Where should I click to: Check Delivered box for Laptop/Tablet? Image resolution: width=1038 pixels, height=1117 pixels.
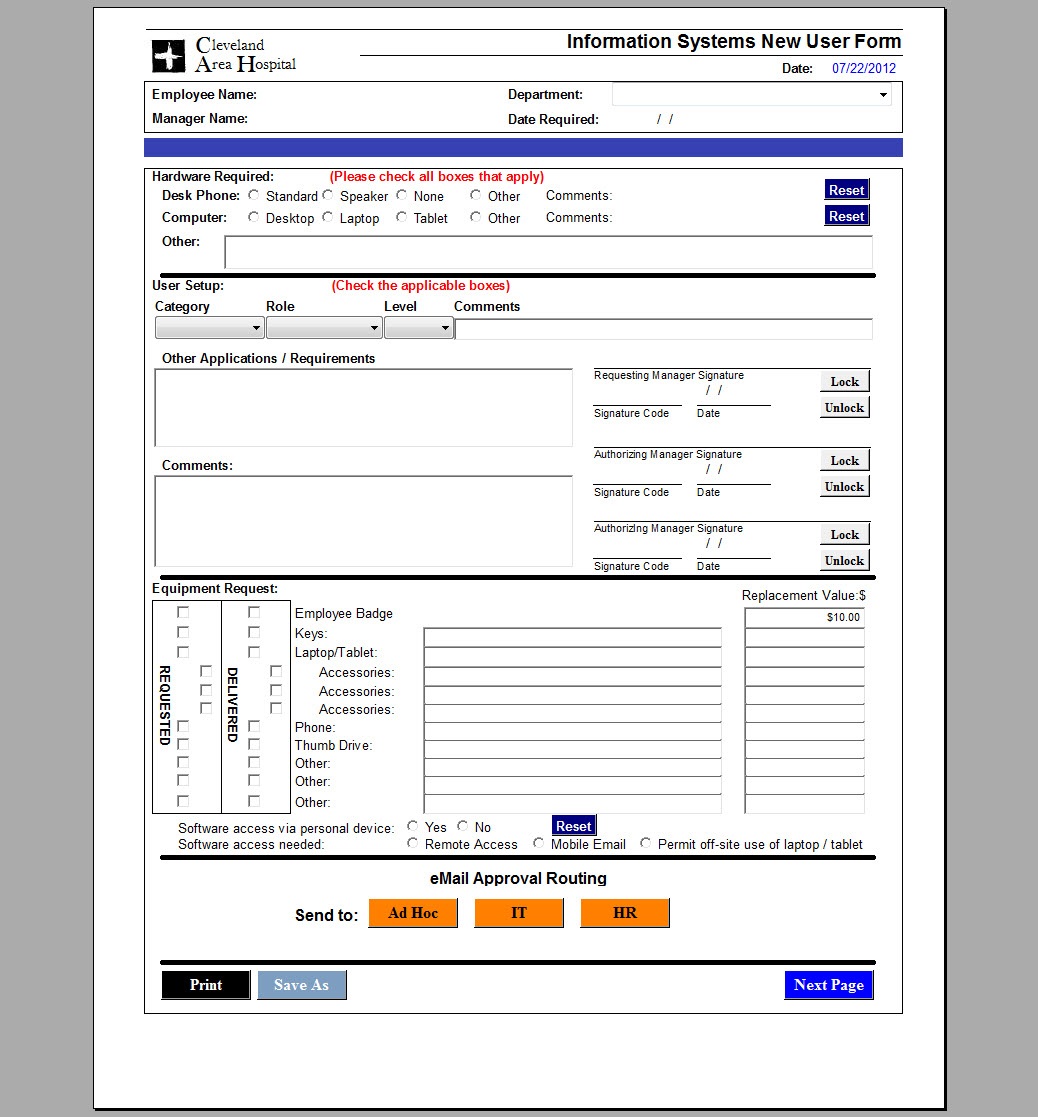tap(254, 652)
